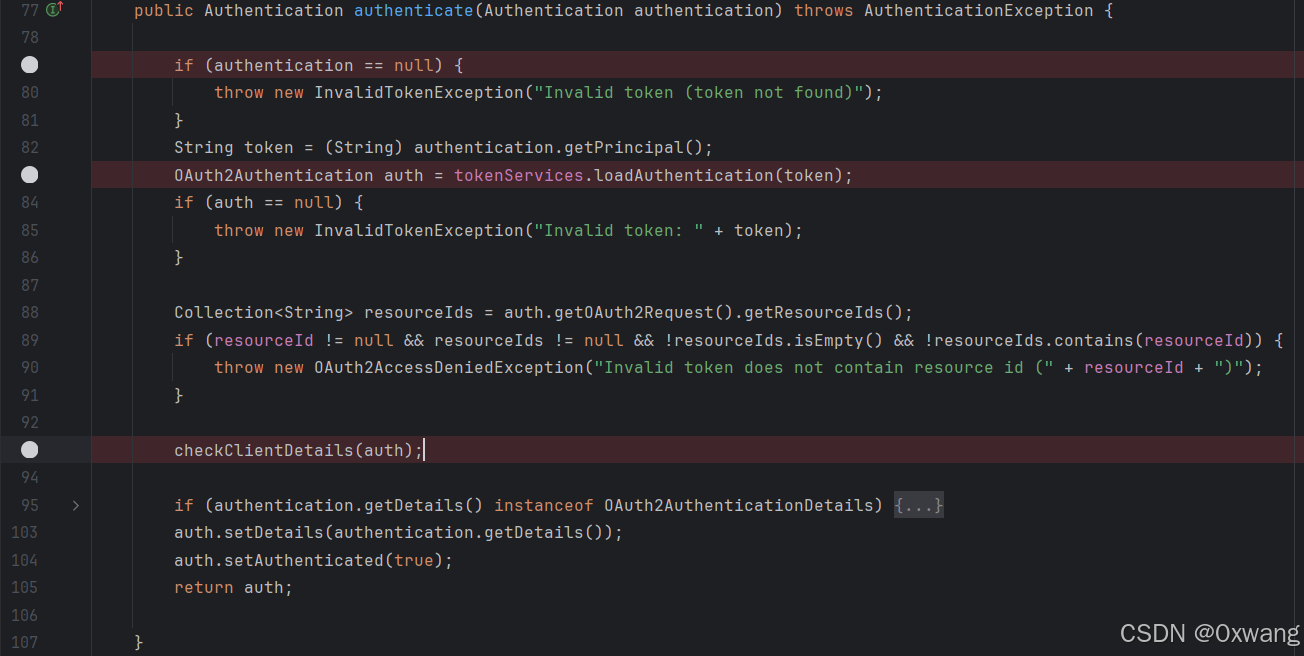The width and height of the screenshot is (1304, 656).
Task: Click the "Invalid token: " string literal
Action: pos(619,230)
